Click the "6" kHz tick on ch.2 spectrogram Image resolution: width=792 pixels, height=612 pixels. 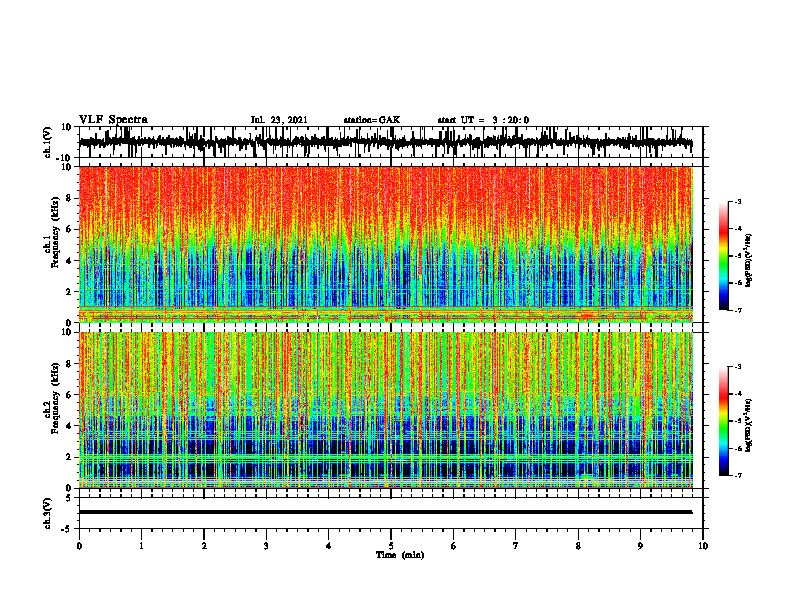point(69,395)
